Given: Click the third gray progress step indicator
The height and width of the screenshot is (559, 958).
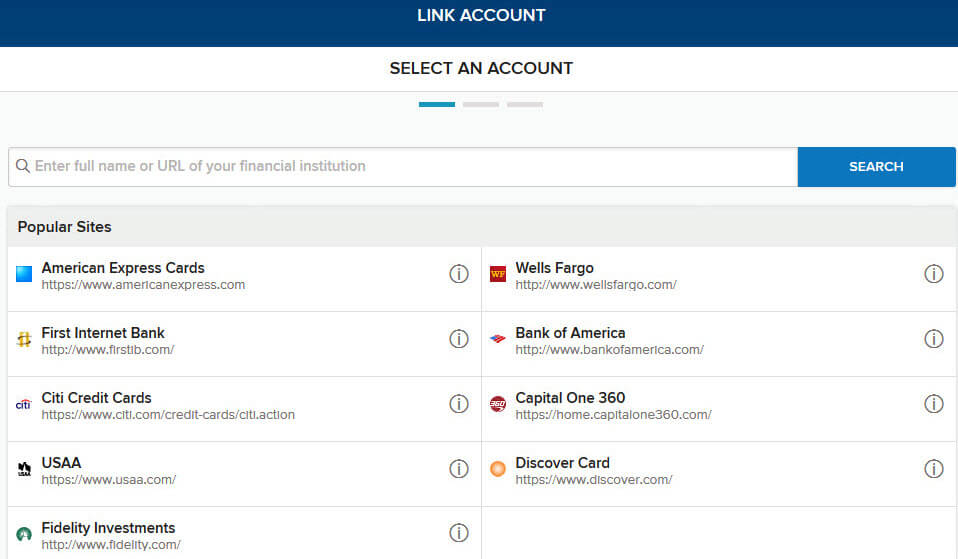Looking at the screenshot, I should 525,104.
